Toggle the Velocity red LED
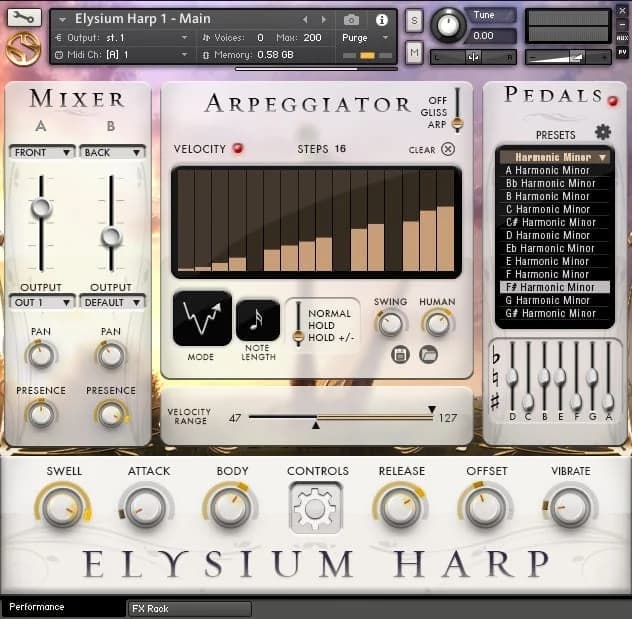The width and height of the screenshot is (632, 619). pos(238,148)
